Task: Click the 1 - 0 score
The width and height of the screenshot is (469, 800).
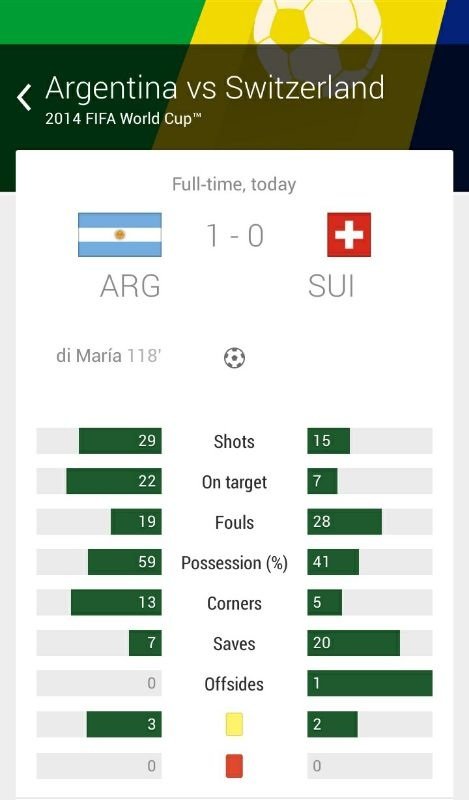Action: click(x=235, y=236)
